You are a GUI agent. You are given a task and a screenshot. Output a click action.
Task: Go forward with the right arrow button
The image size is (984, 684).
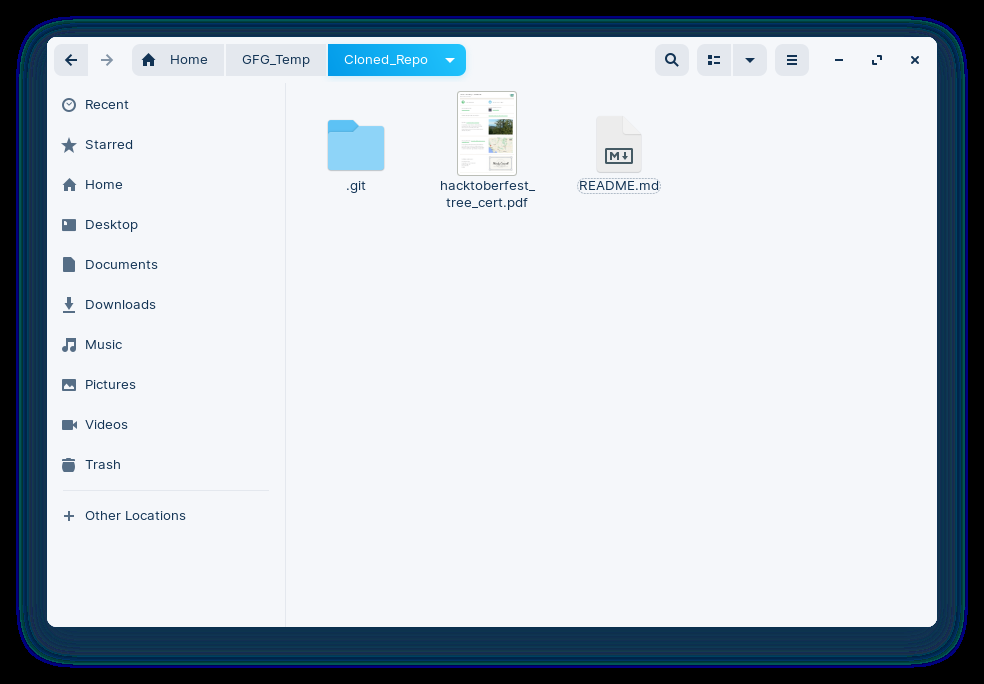point(107,60)
